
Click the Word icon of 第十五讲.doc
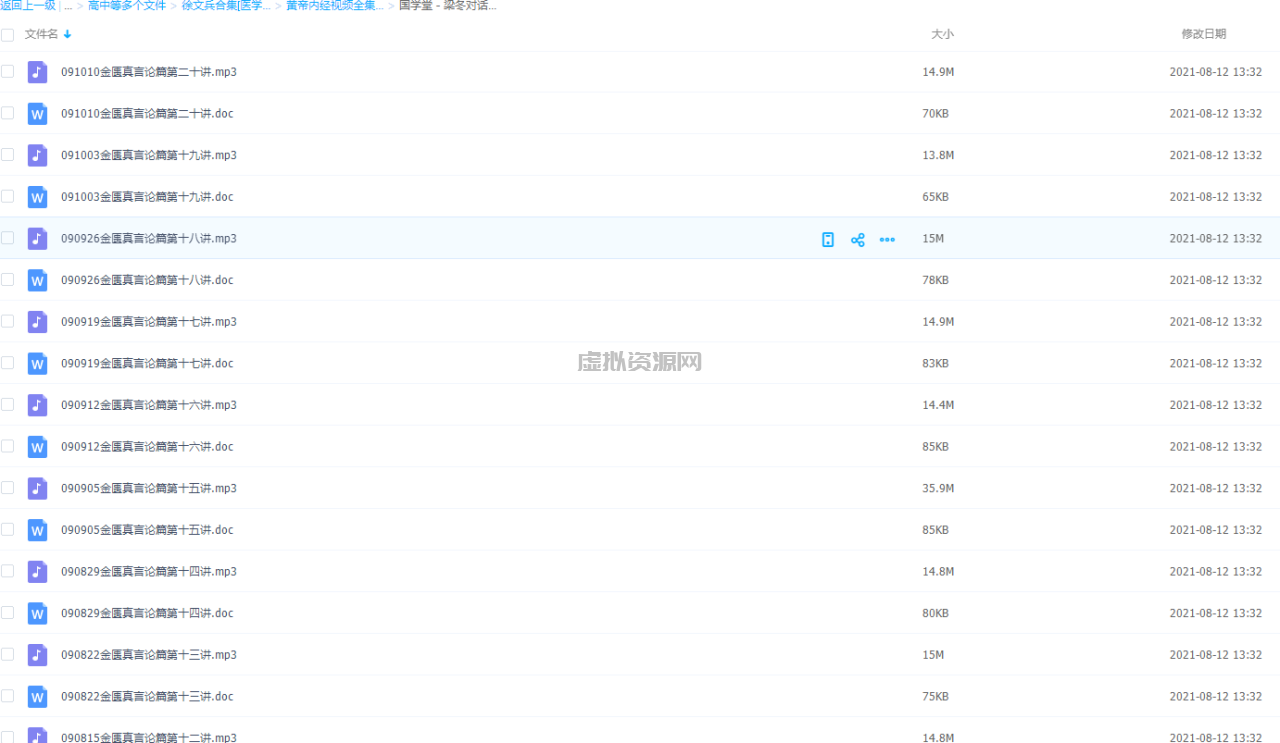click(37, 530)
